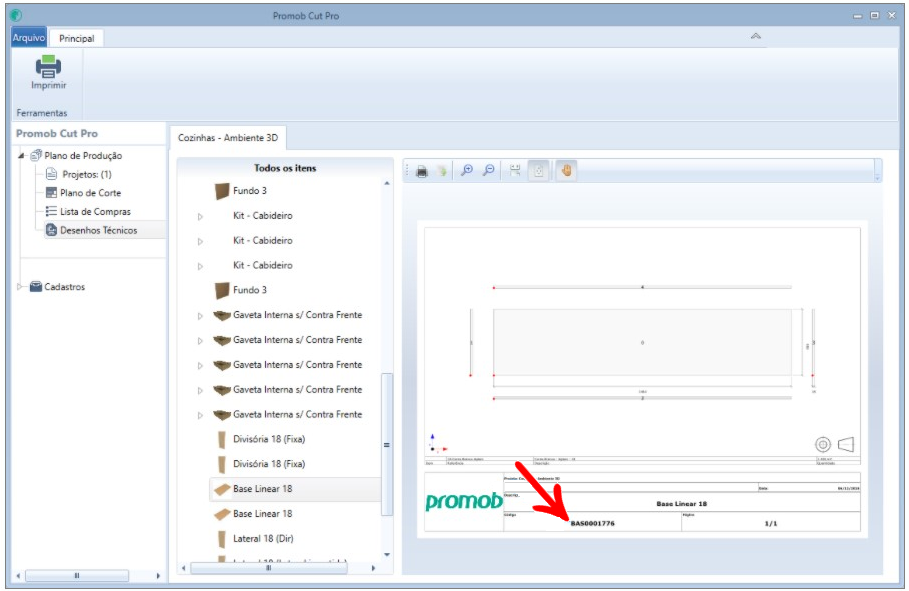Expand the first Kit - Cabideiro row
The image size is (909, 591).
pyautogui.click(x=200, y=216)
